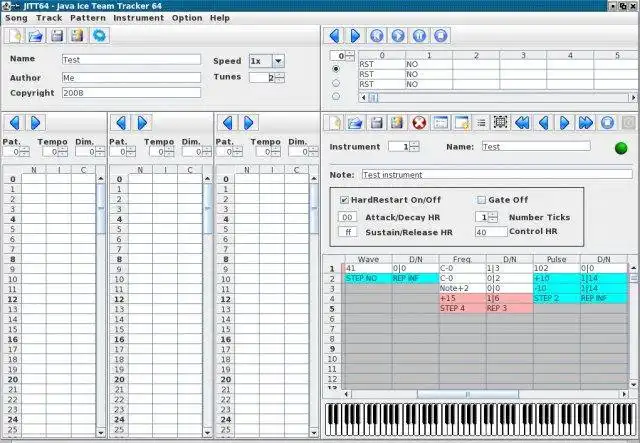Click the Author field containing Me
Image resolution: width=640 pixels, height=443 pixels.
pos(131,78)
